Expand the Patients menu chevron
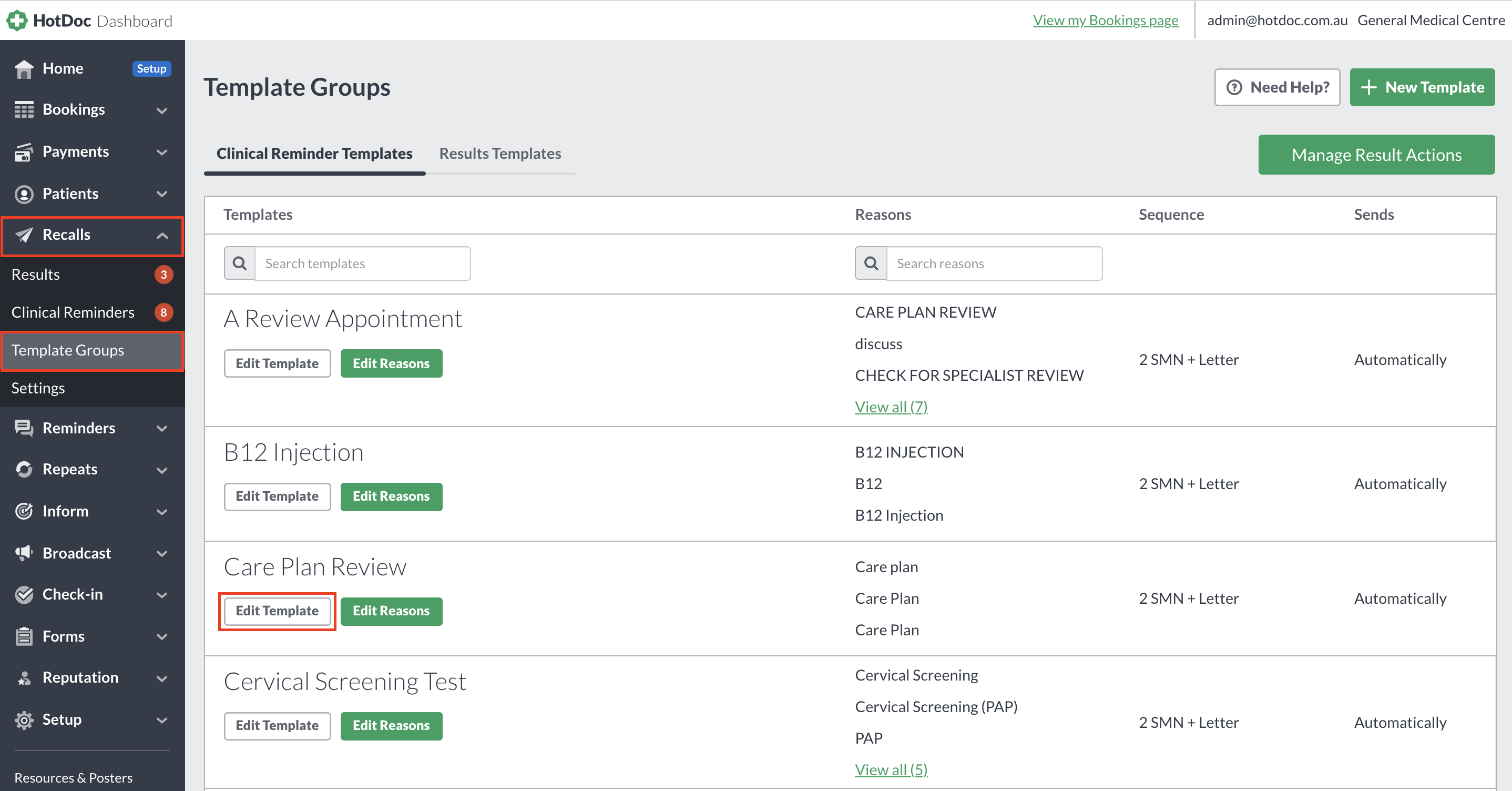Image resolution: width=1512 pixels, height=791 pixels. pos(162,195)
